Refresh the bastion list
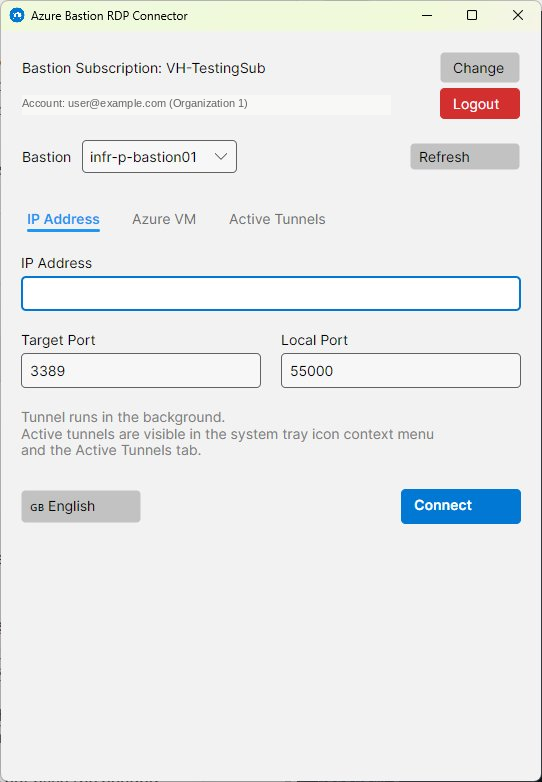This screenshot has width=542, height=782. click(x=465, y=157)
